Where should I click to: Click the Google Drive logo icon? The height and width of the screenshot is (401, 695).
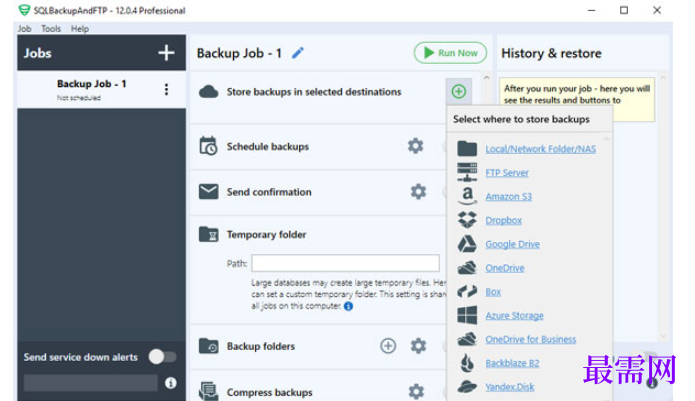(467, 244)
